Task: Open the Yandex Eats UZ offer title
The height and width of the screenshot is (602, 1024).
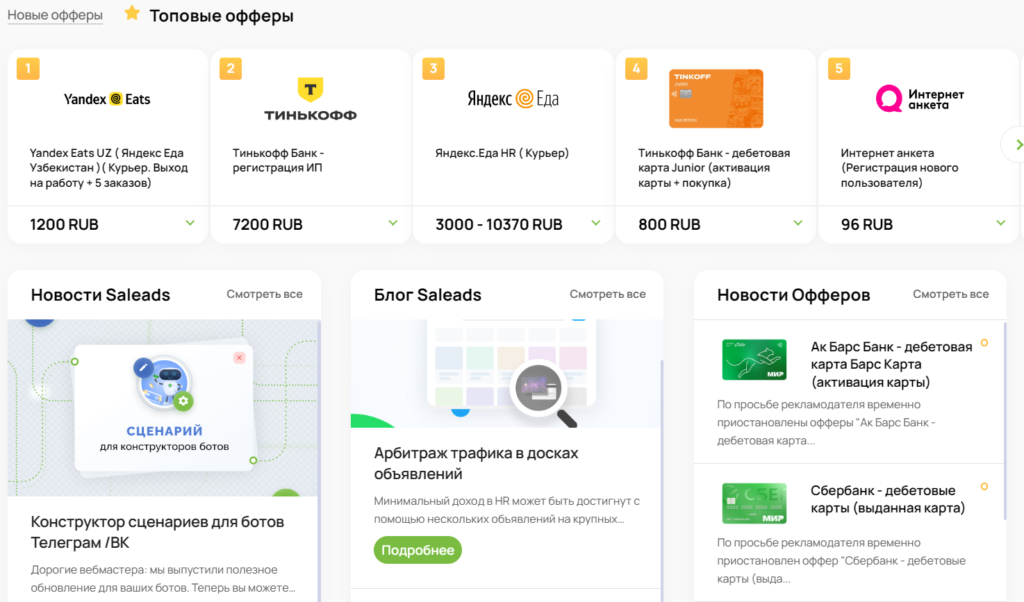Action: point(108,168)
